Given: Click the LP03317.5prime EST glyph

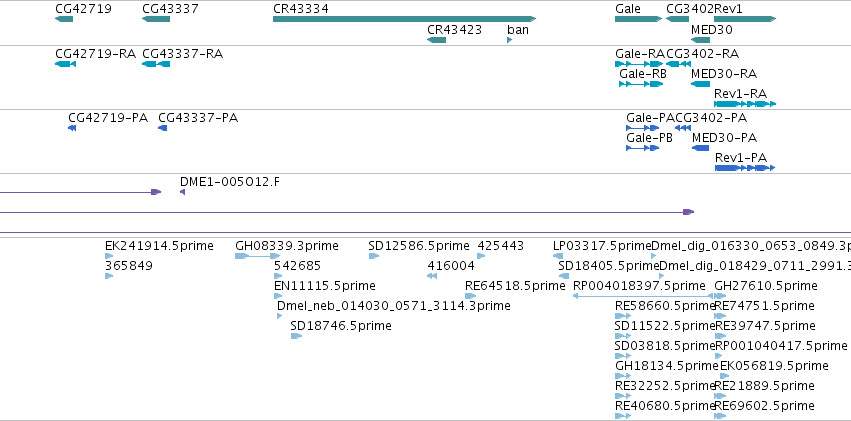Looking at the screenshot, I should [x=558, y=256].
